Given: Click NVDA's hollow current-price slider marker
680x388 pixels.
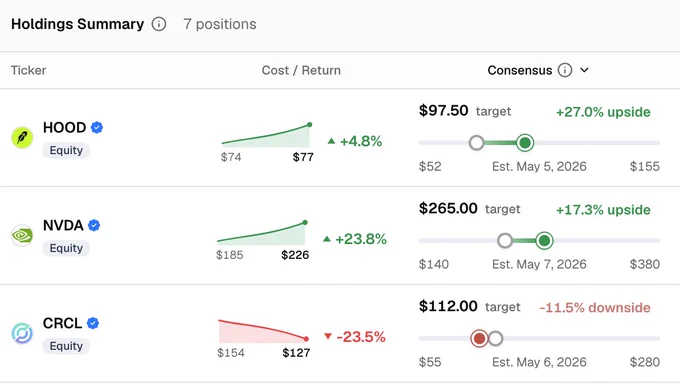Looking at the screenshot, I should 505,241.
